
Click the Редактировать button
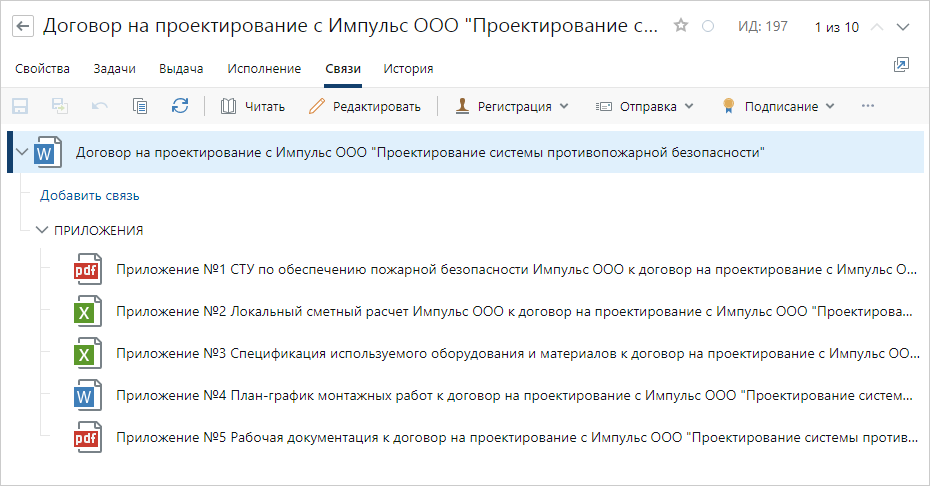365,106
